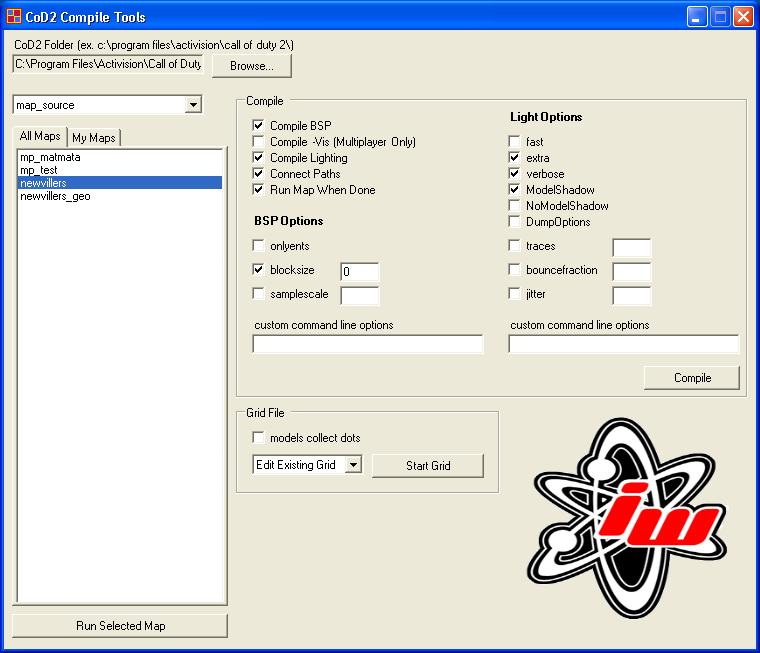
Task: Minimize the CoD2 Compile Tools window
Action: point(697,17)
